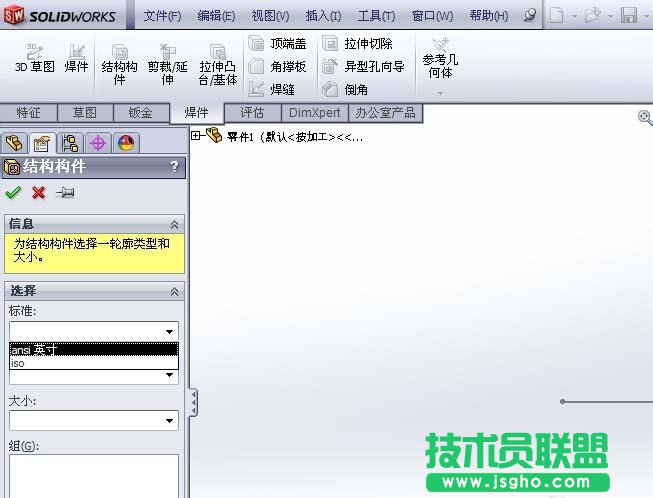Click the help question mark in 结构构件
The image size is (653, 498).
click(x=174, y=167)
